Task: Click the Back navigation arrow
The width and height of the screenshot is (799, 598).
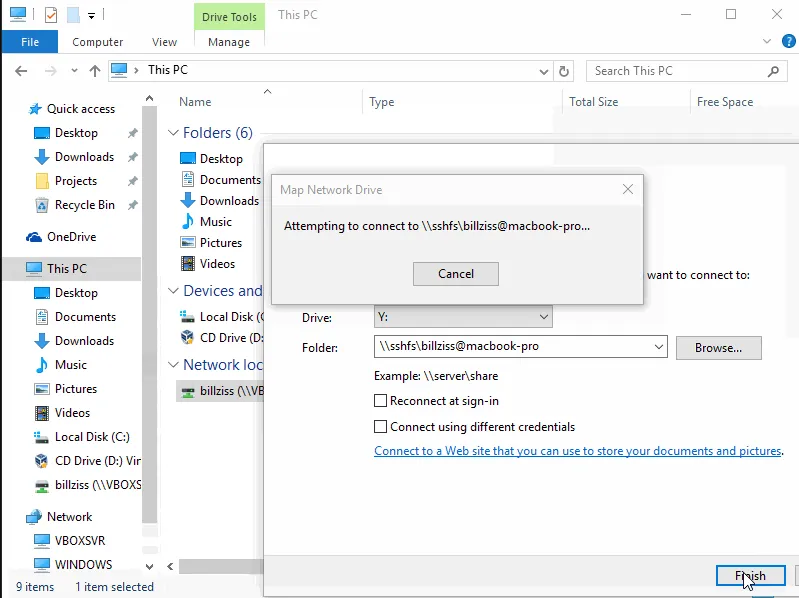Action: coord(22,71)
